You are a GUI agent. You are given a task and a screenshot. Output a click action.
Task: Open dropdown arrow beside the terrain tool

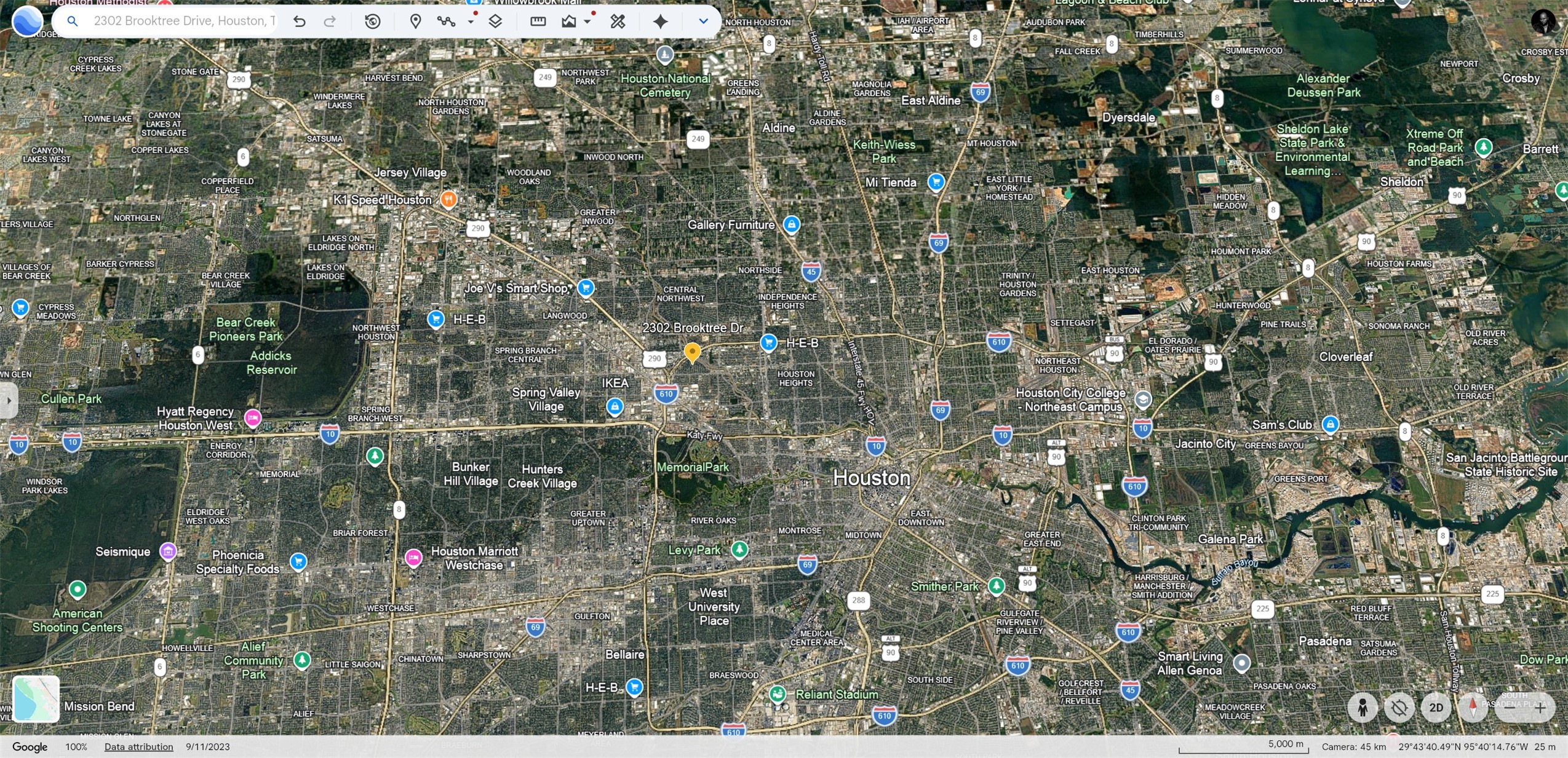[x=587, y=22]
